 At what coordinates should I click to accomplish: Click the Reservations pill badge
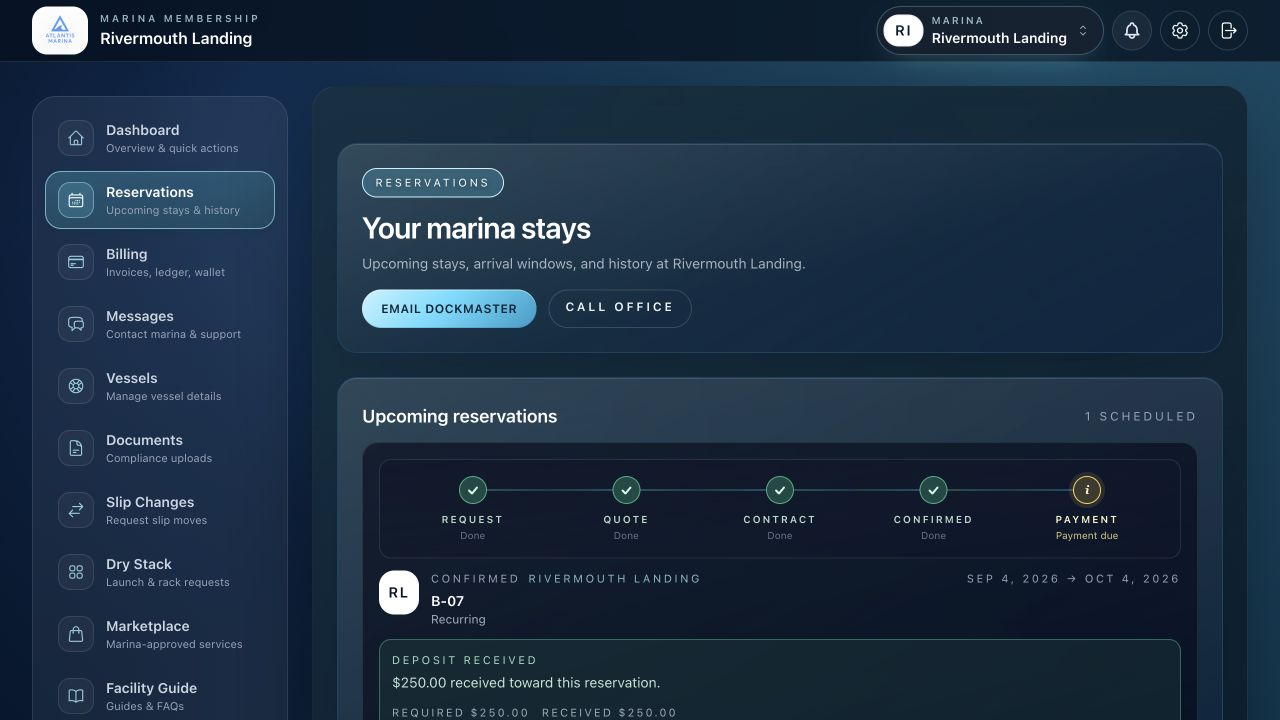point(433,183)
